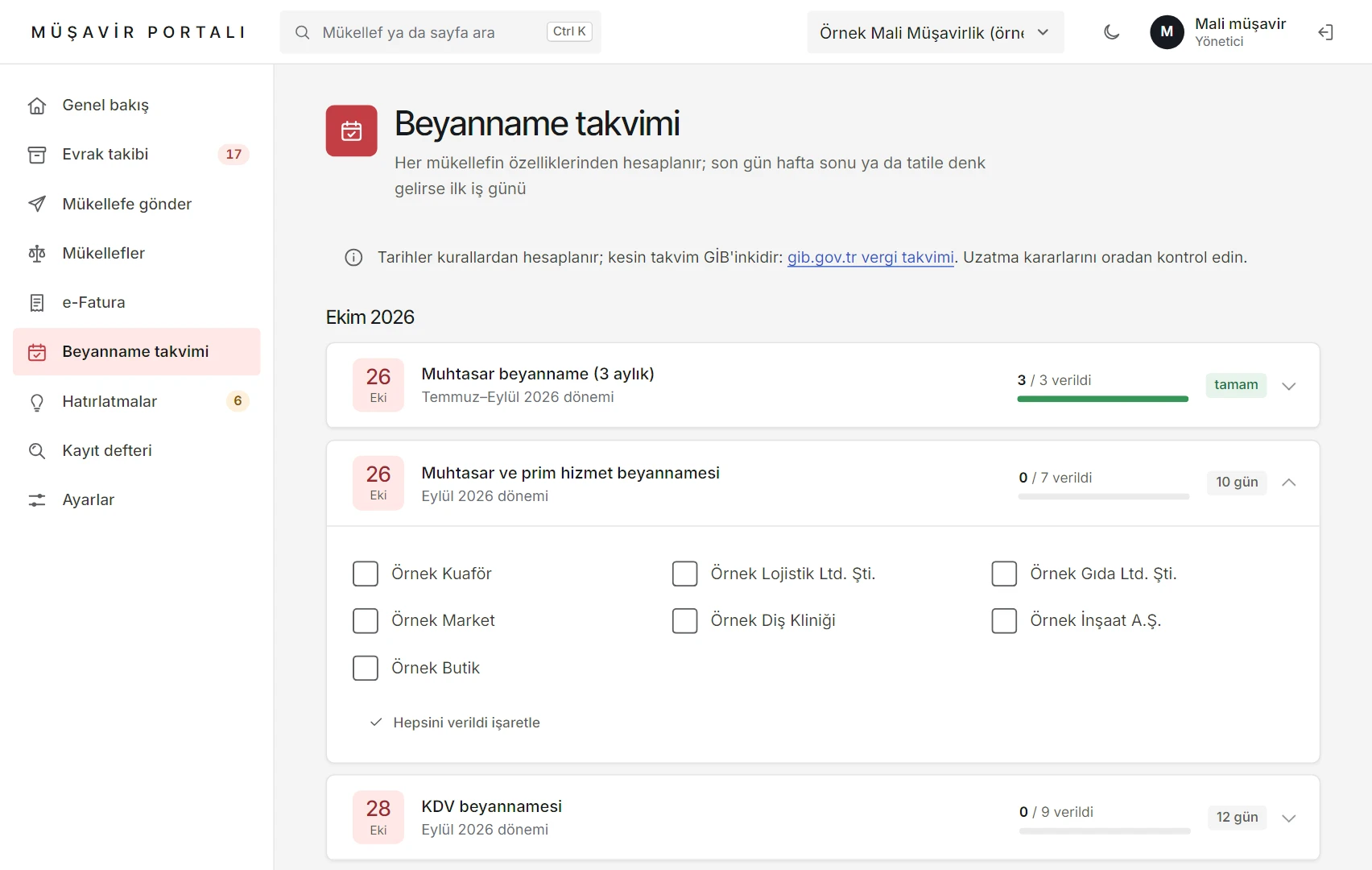The image size is (1372, 870).
Task: Click the Mükellefe gönder paper plane icon
Action: (x=37, y=204)
